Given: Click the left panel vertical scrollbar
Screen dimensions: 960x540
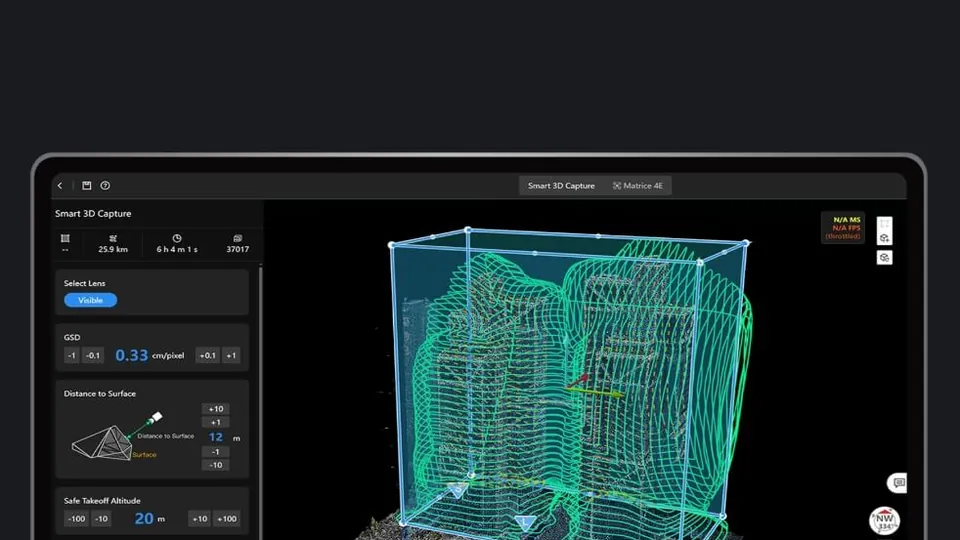Looking at the screenshot, I should [x=260, y=401].
